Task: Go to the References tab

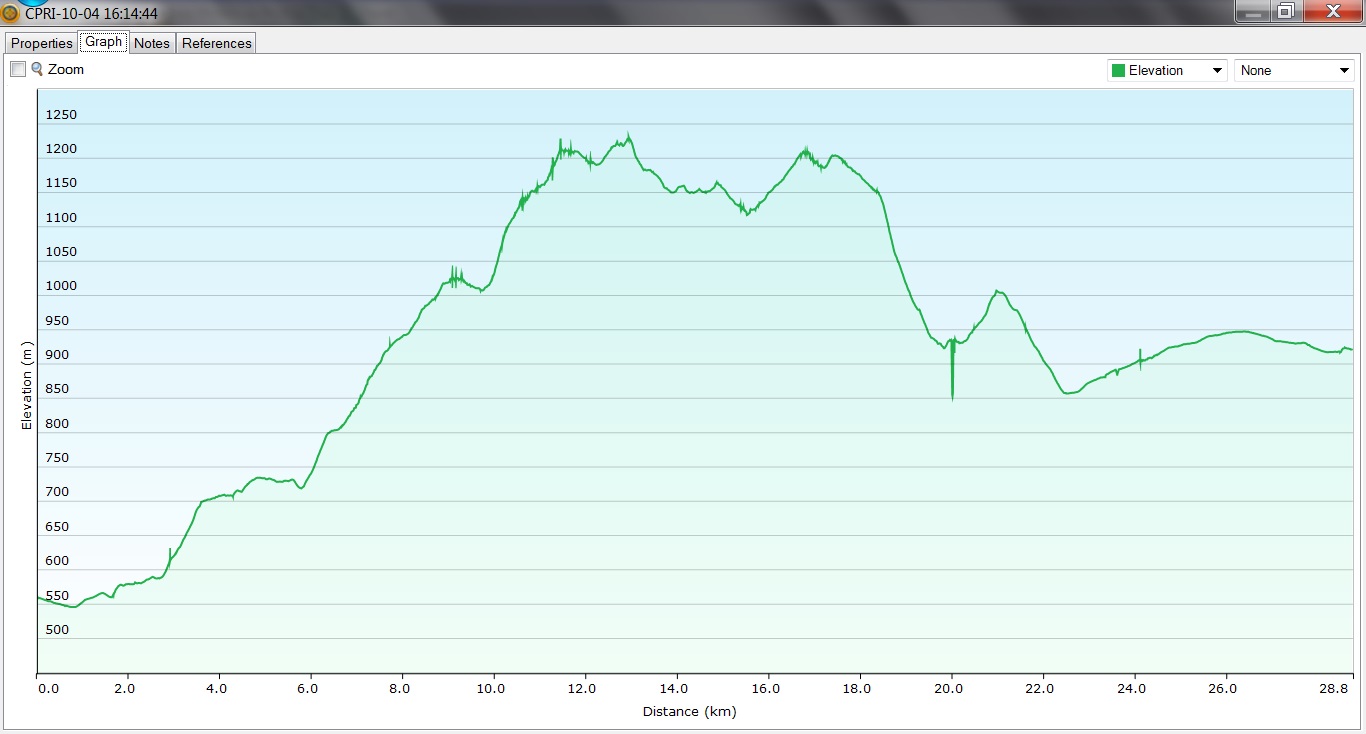Action: [x=216, y=43]
